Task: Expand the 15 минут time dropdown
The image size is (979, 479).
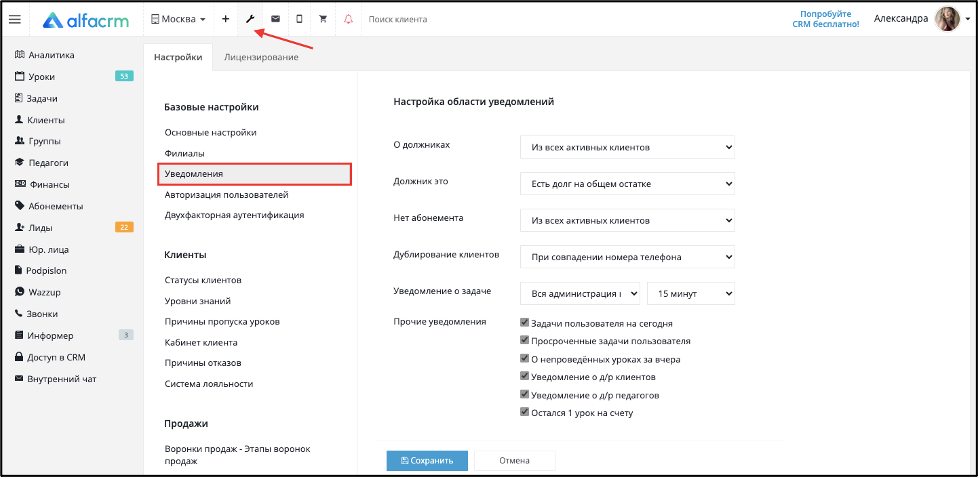Action: (691, 294)
